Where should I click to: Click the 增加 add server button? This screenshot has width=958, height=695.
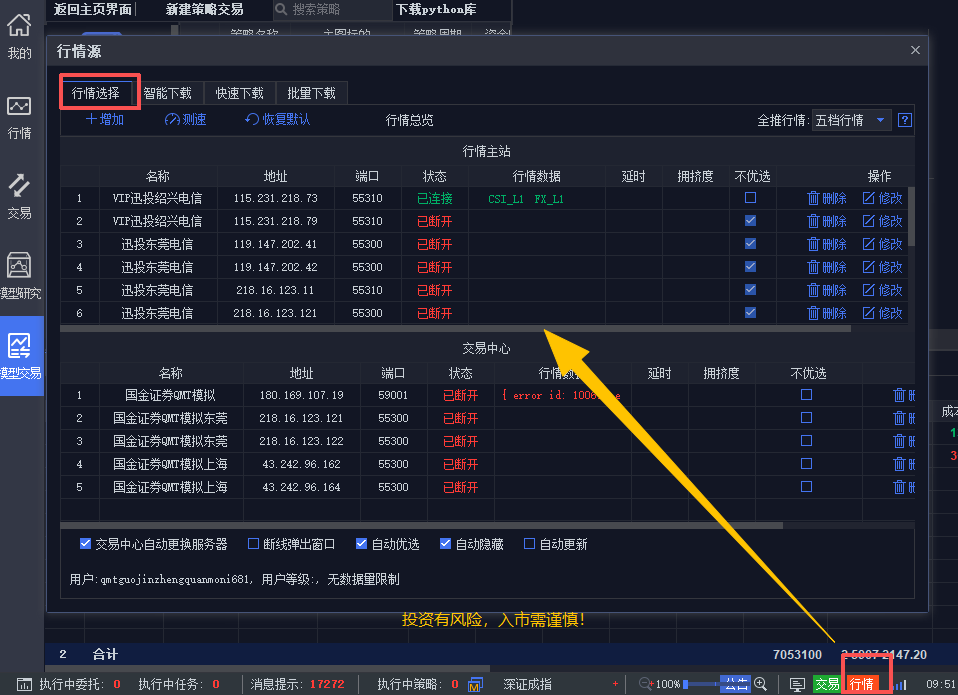pyautogui.click(x=105, y=120)
